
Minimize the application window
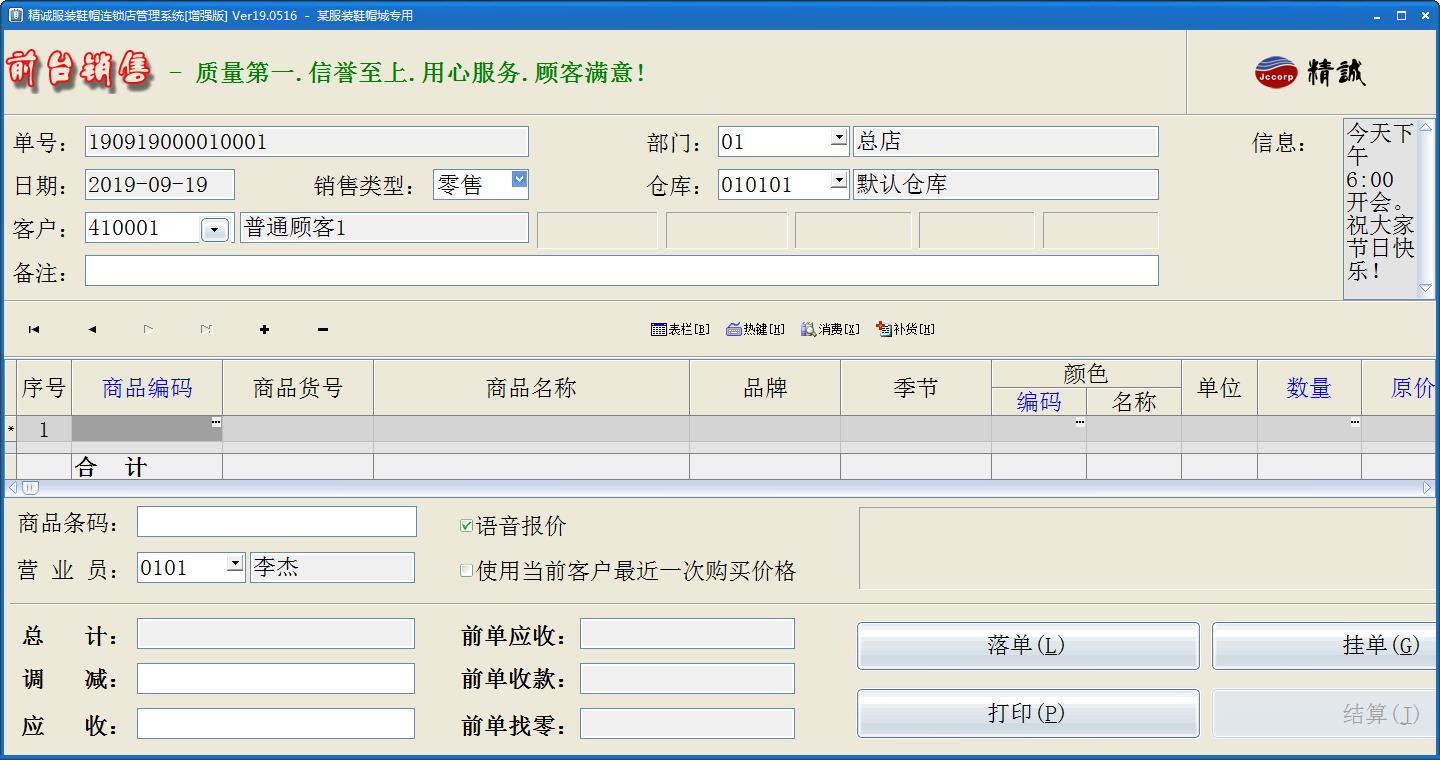tap(1376, 15)
